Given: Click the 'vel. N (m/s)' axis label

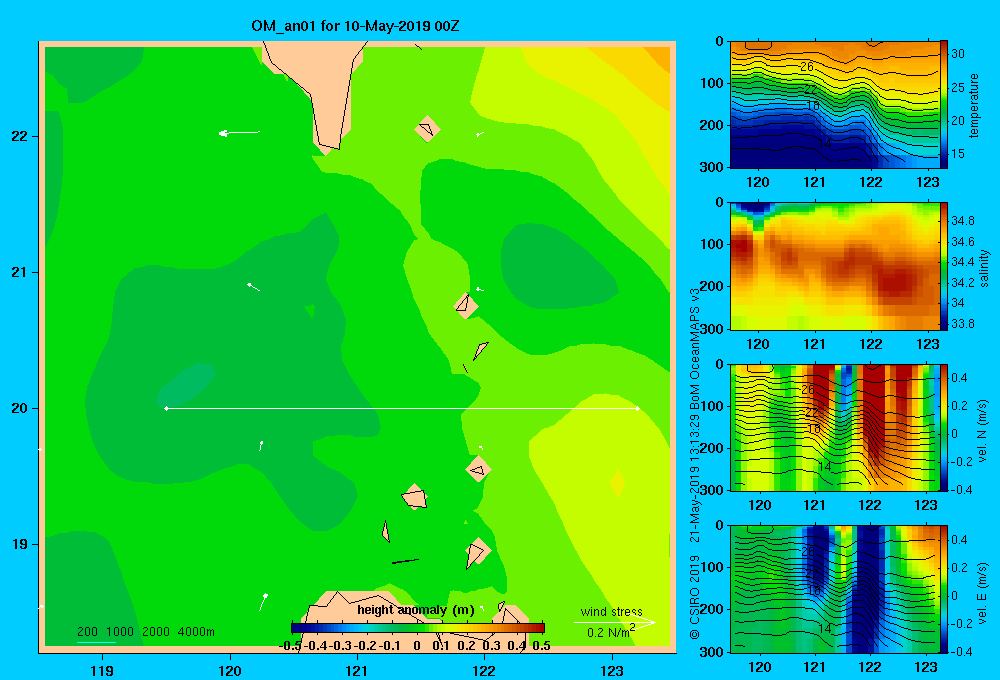Looking at the screenshot, I should click(x=983, y=431).
